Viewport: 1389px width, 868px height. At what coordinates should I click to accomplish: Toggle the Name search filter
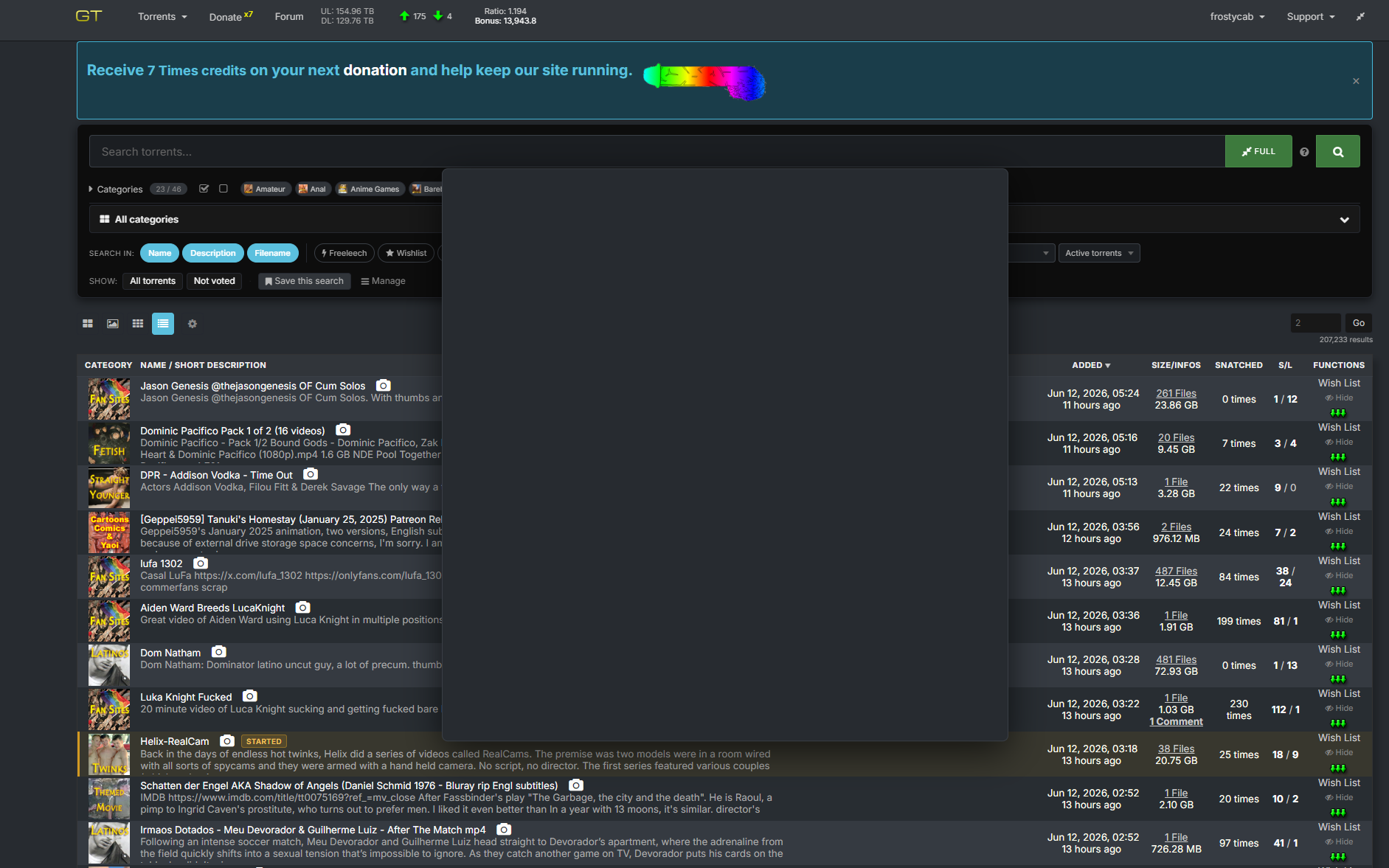159,253
